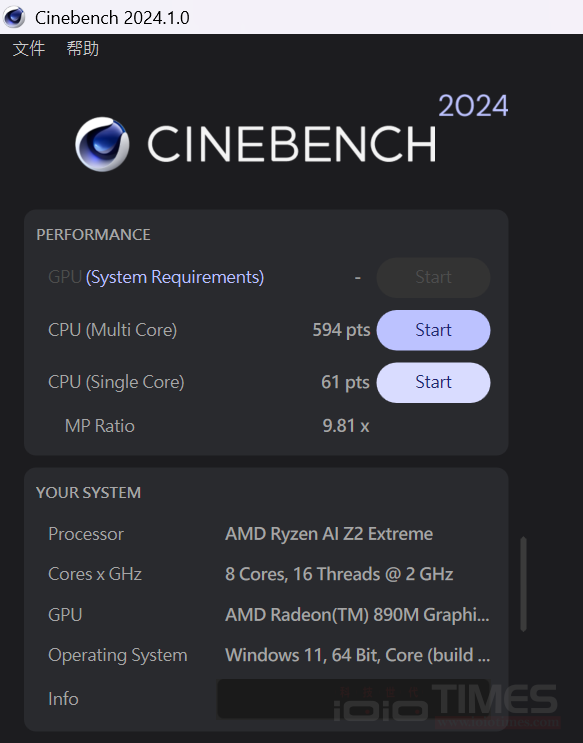Click the Cinebench title bar app icon
This screenshot has width=583, height=743.
[x=14, y=17]
